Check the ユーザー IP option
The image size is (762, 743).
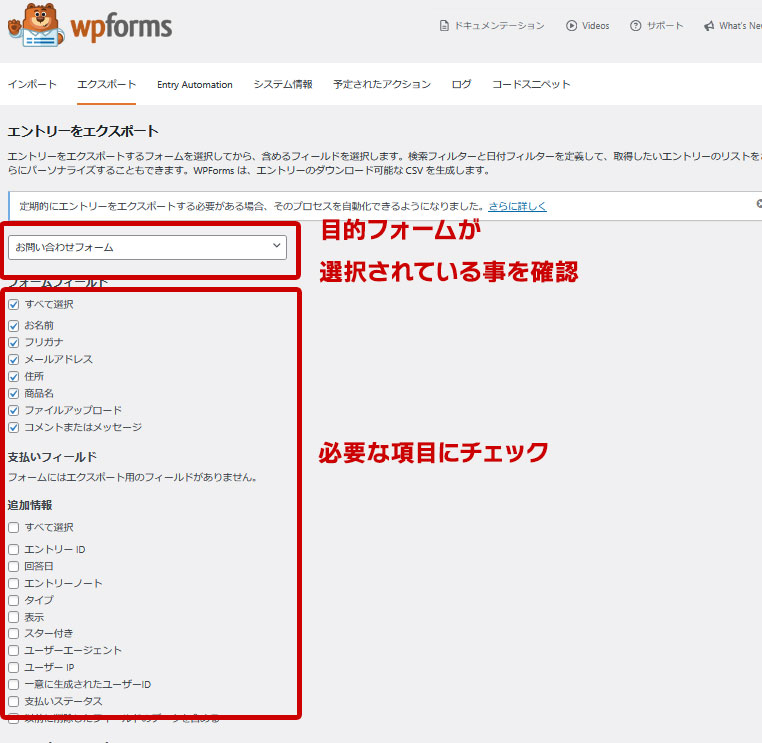[14, 668]
